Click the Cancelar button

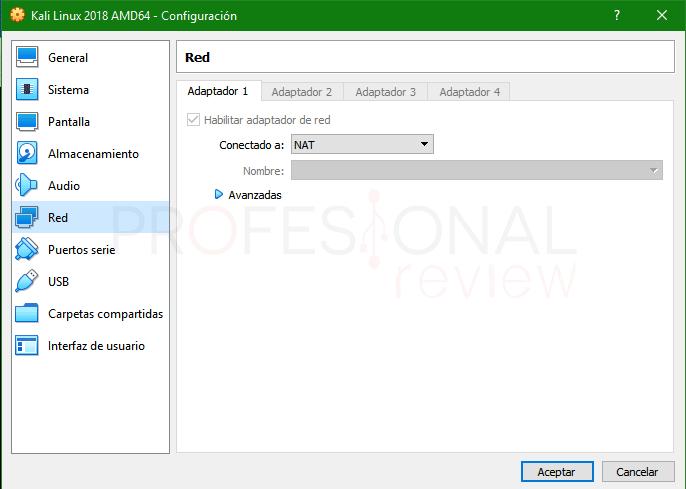click(638, 472)
